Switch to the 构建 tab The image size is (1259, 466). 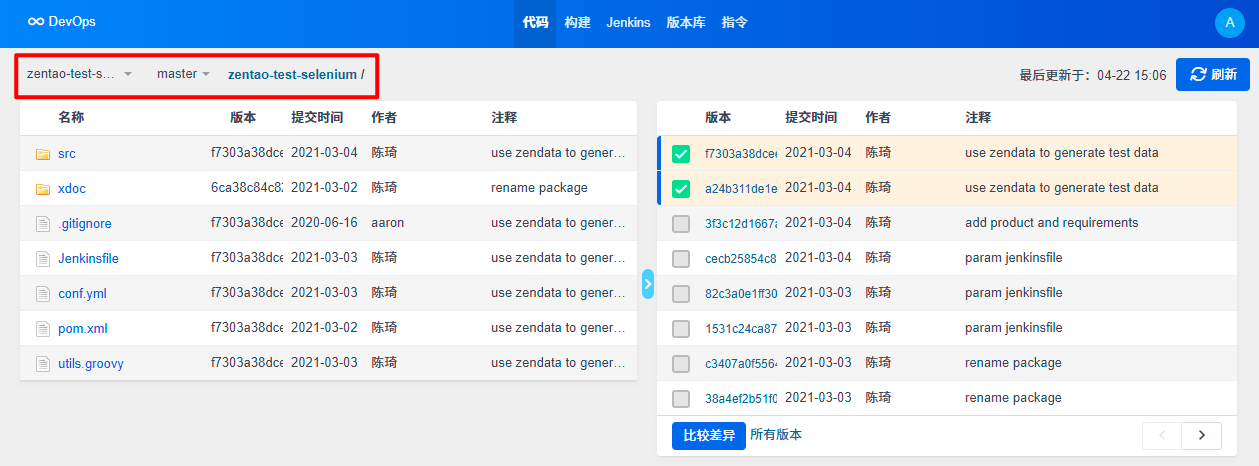click(x=577, y=22)
